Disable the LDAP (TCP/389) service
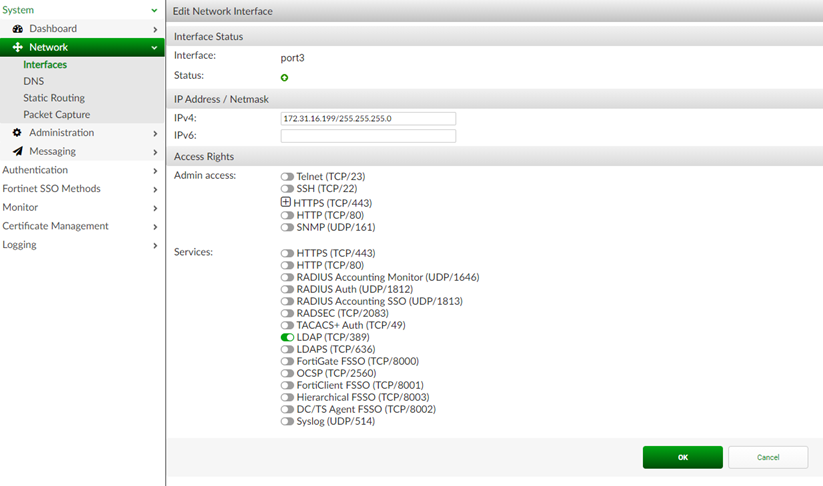 coord(288,338)
